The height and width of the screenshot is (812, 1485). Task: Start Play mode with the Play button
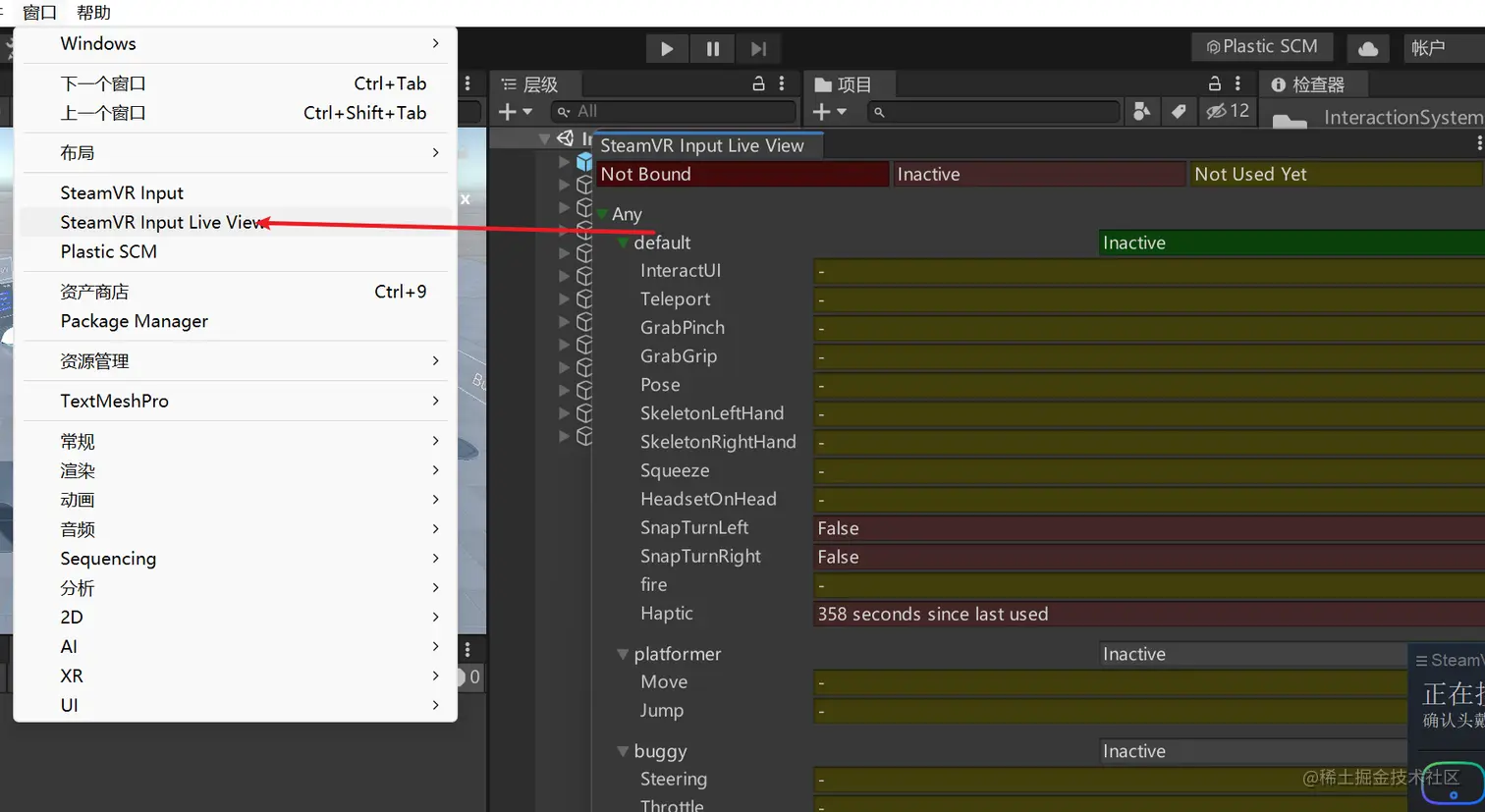point(667,49)
